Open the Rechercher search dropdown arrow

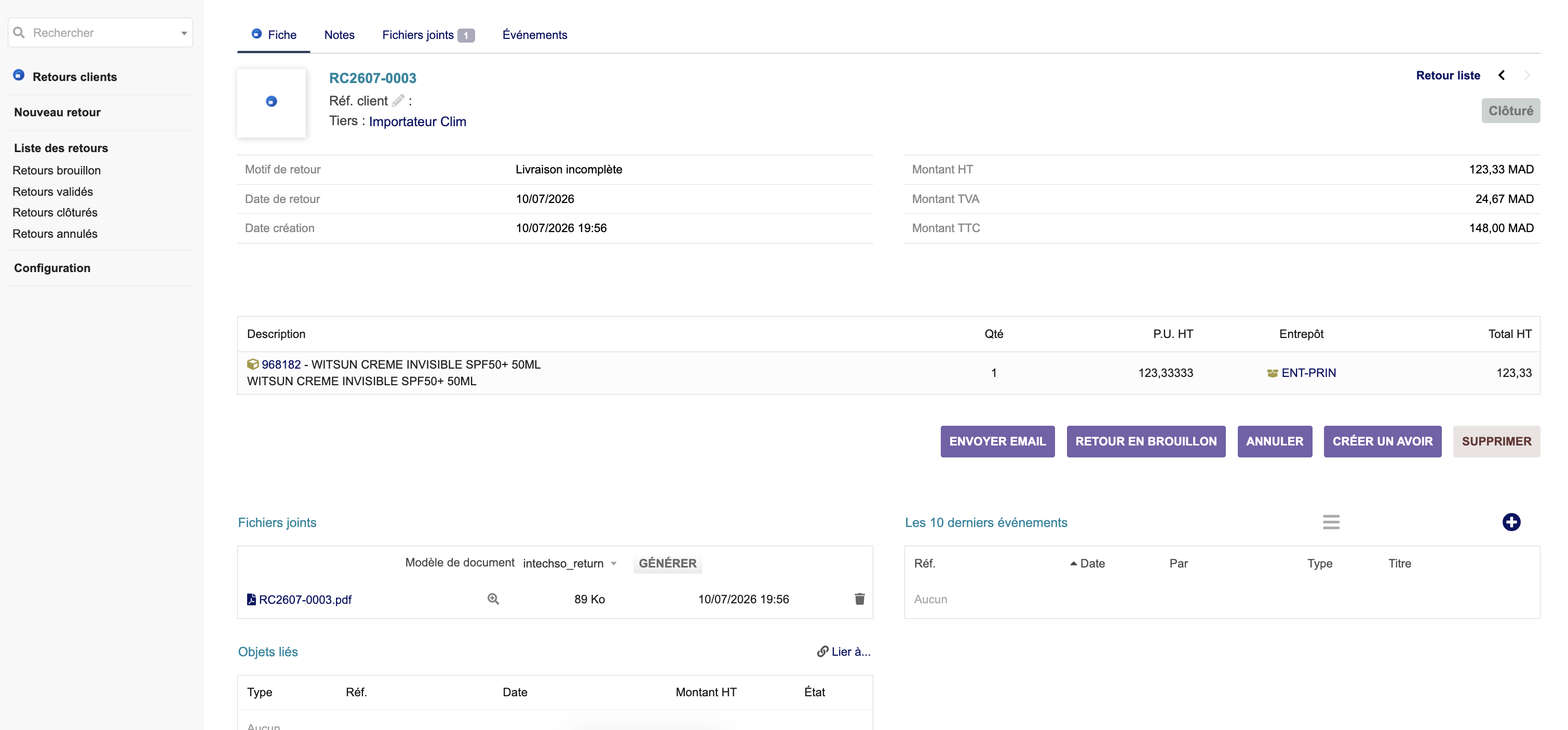[184, 33]
